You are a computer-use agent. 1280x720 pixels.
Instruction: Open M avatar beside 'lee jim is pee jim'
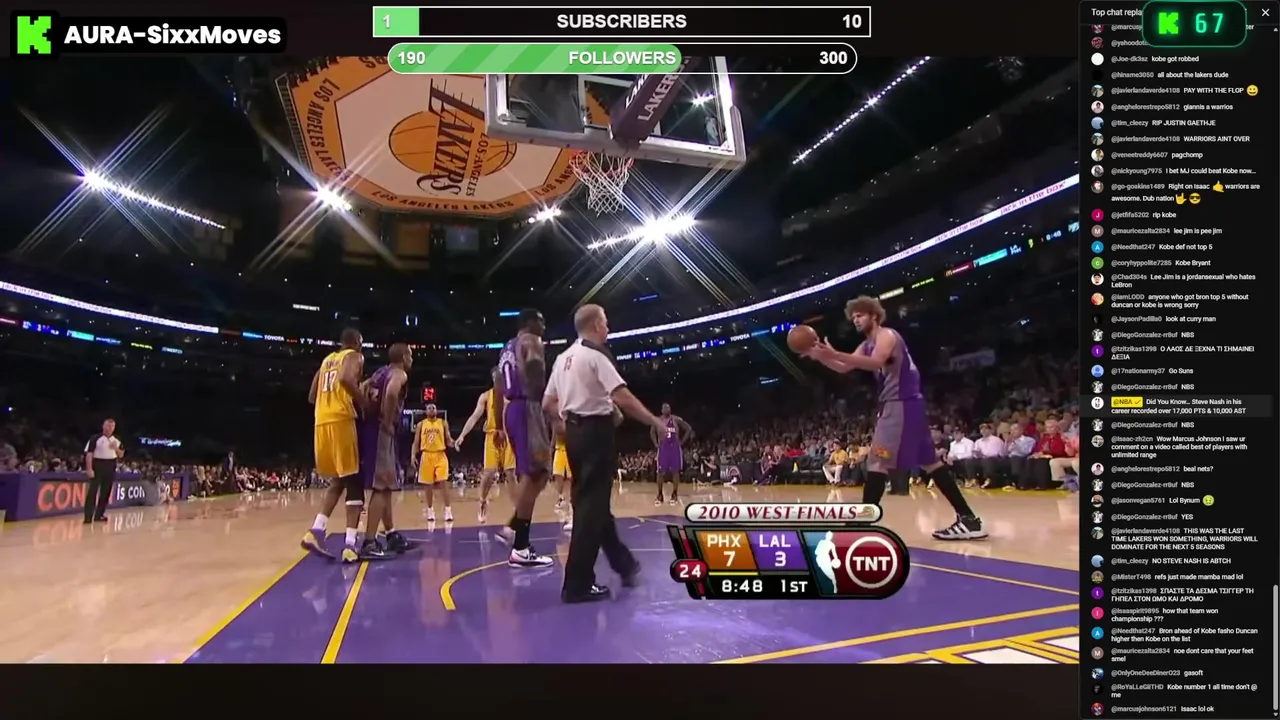click(x=1097, y=231)
